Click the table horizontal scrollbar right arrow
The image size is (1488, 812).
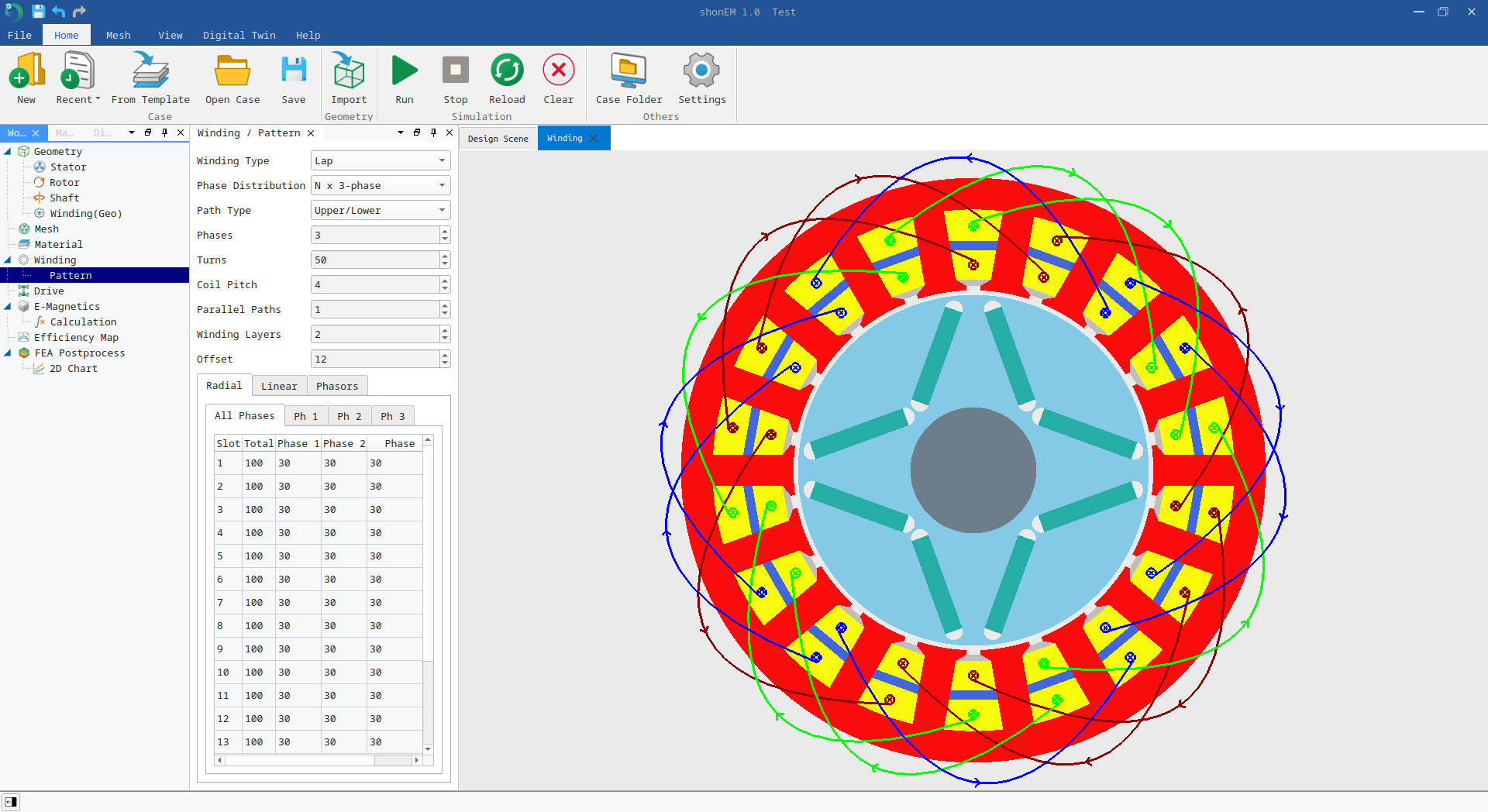417,760
